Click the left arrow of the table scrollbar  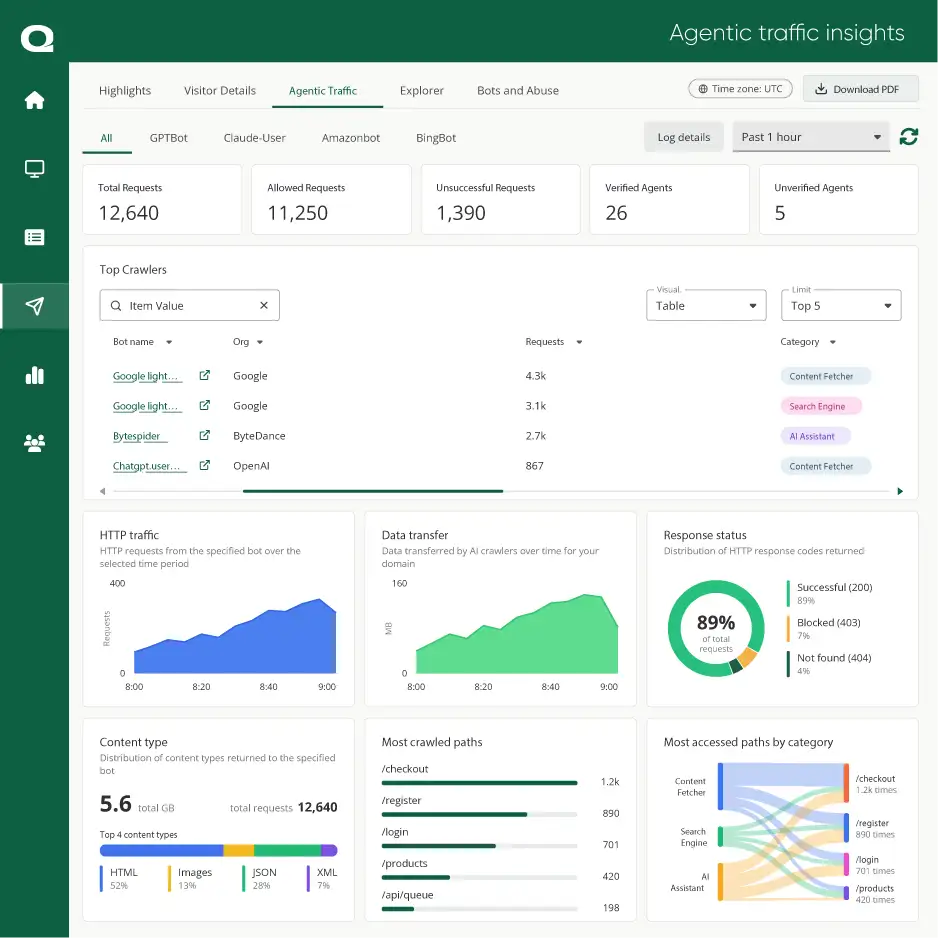pyautogui.click(x=102, y=491)
